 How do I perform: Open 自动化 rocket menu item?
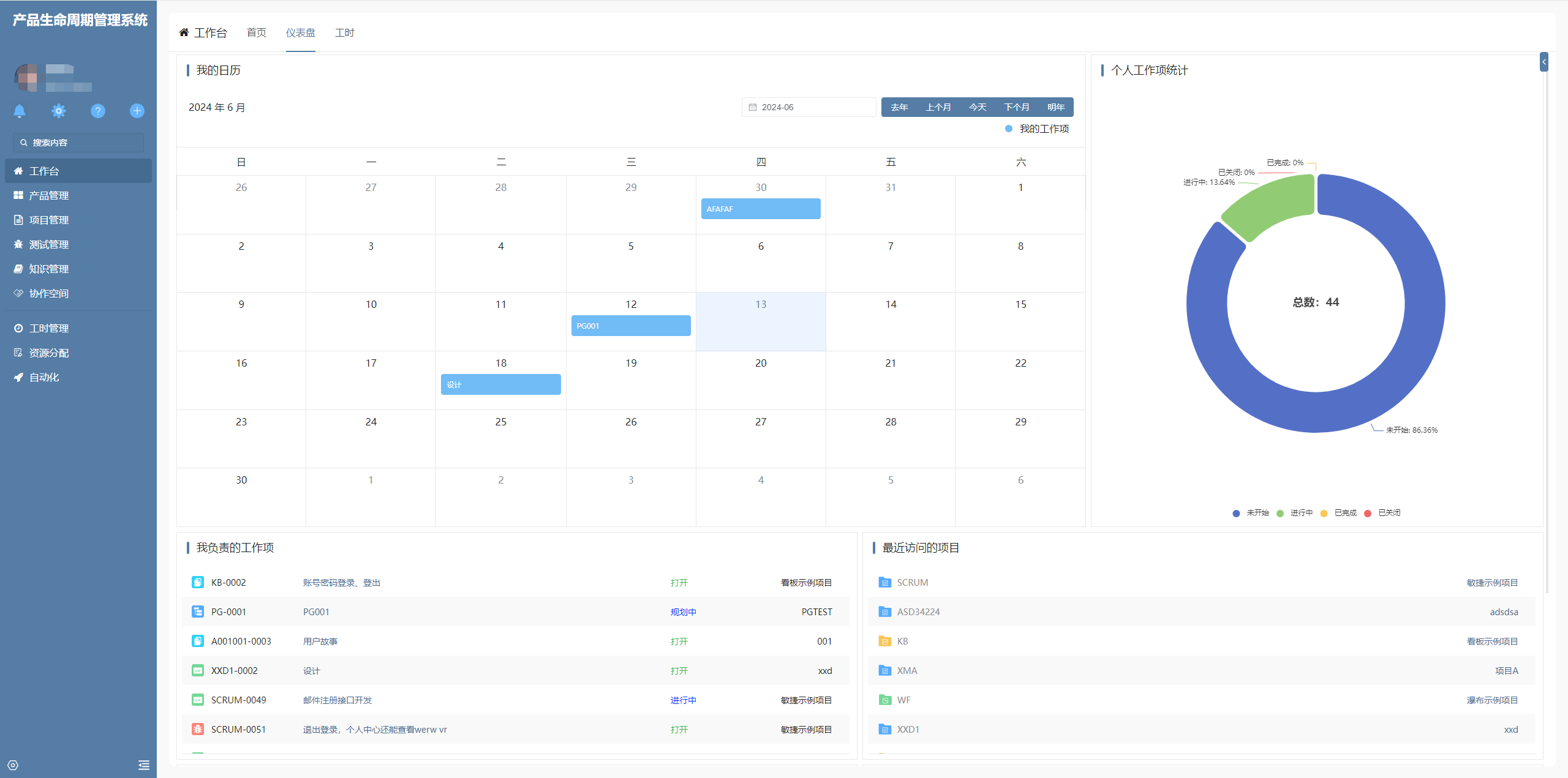point(44,377)
